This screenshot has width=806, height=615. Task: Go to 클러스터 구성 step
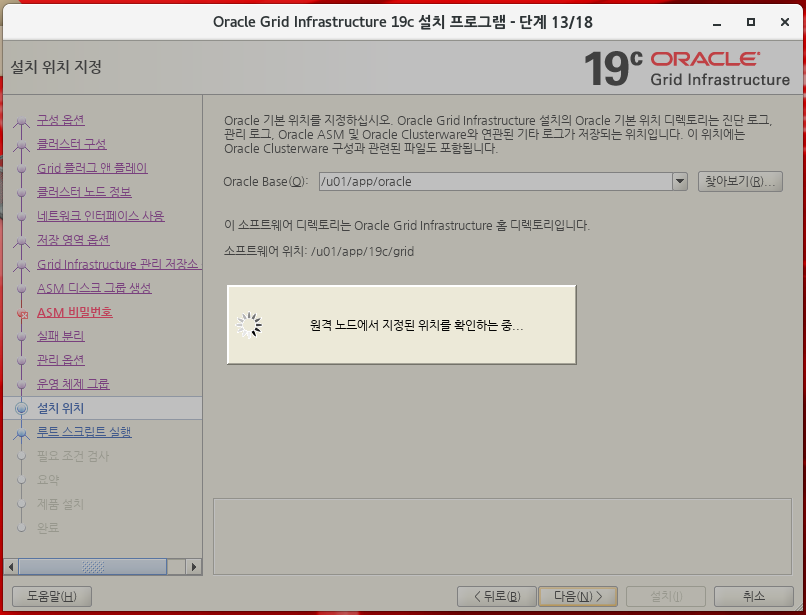(x=72, y=144)
